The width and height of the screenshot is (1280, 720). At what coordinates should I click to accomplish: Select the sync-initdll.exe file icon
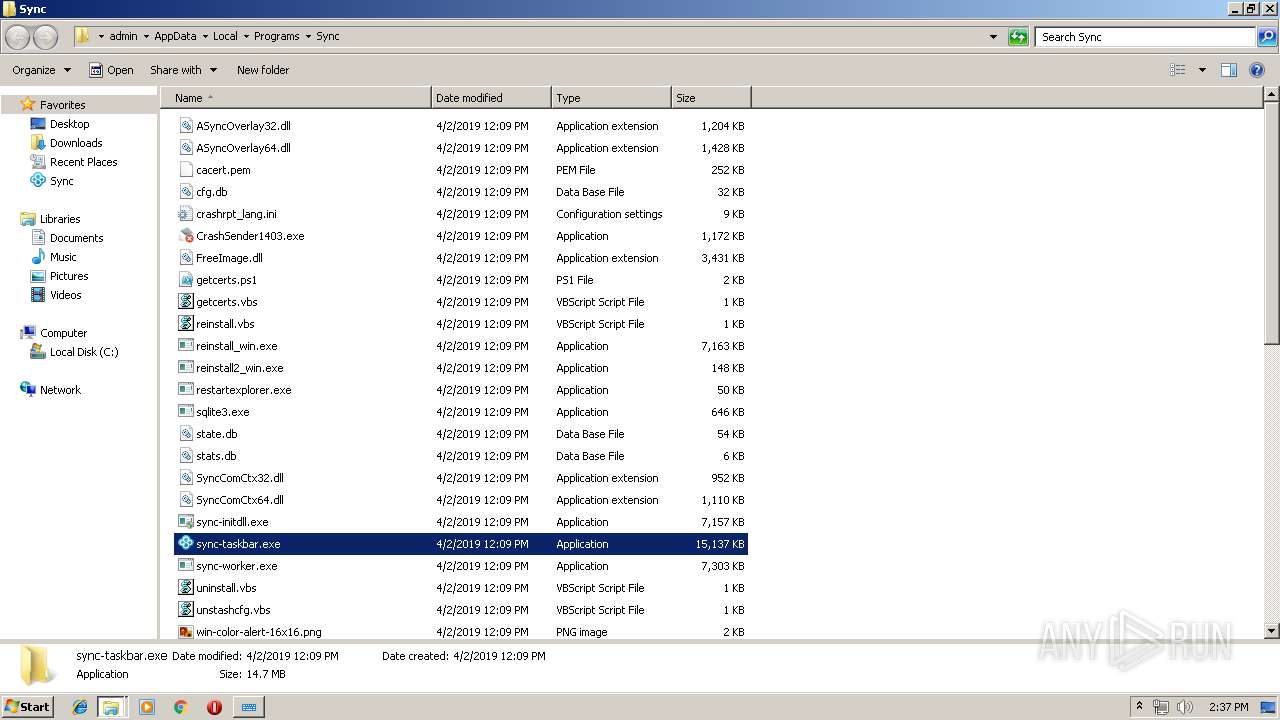pyautogui.click(x=185, y=521)
